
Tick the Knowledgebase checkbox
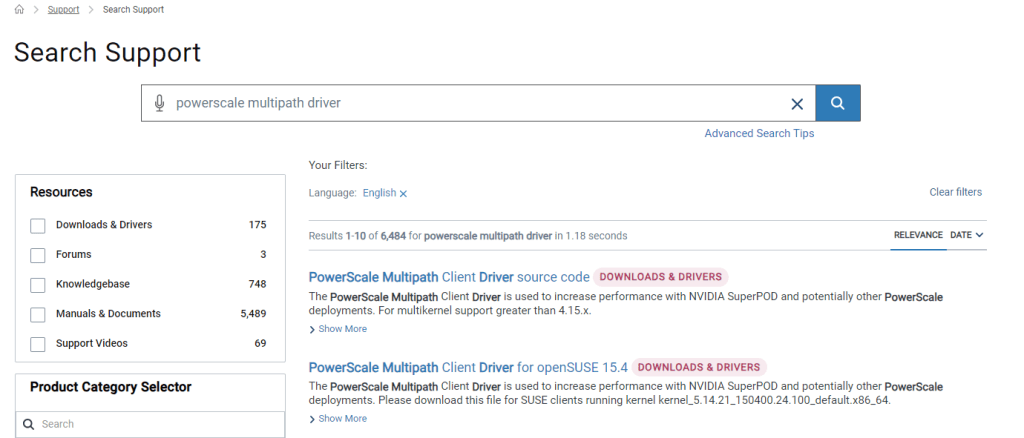click(38, 284)
